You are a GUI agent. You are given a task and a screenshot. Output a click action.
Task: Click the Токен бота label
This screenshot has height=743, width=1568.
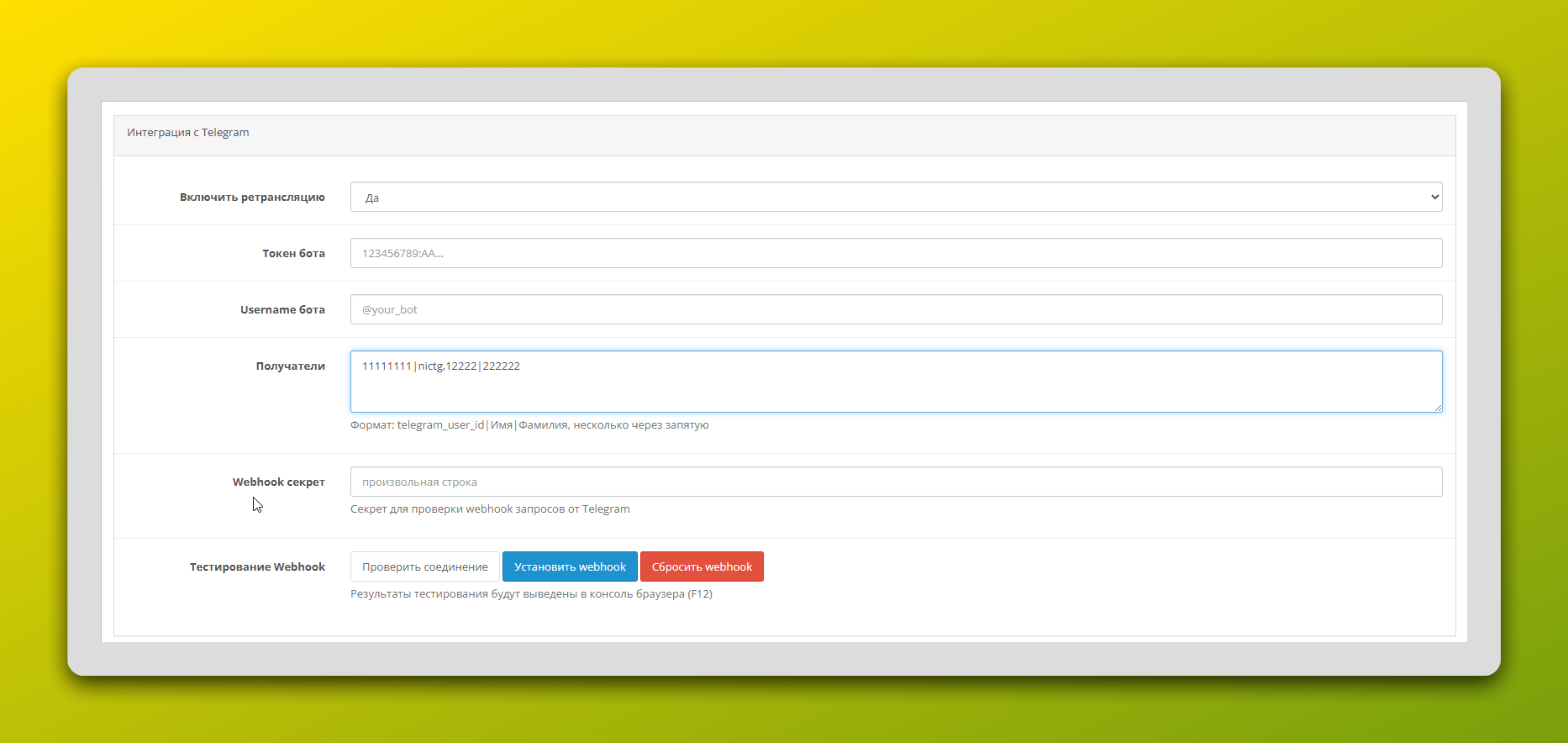pos(293,253)
